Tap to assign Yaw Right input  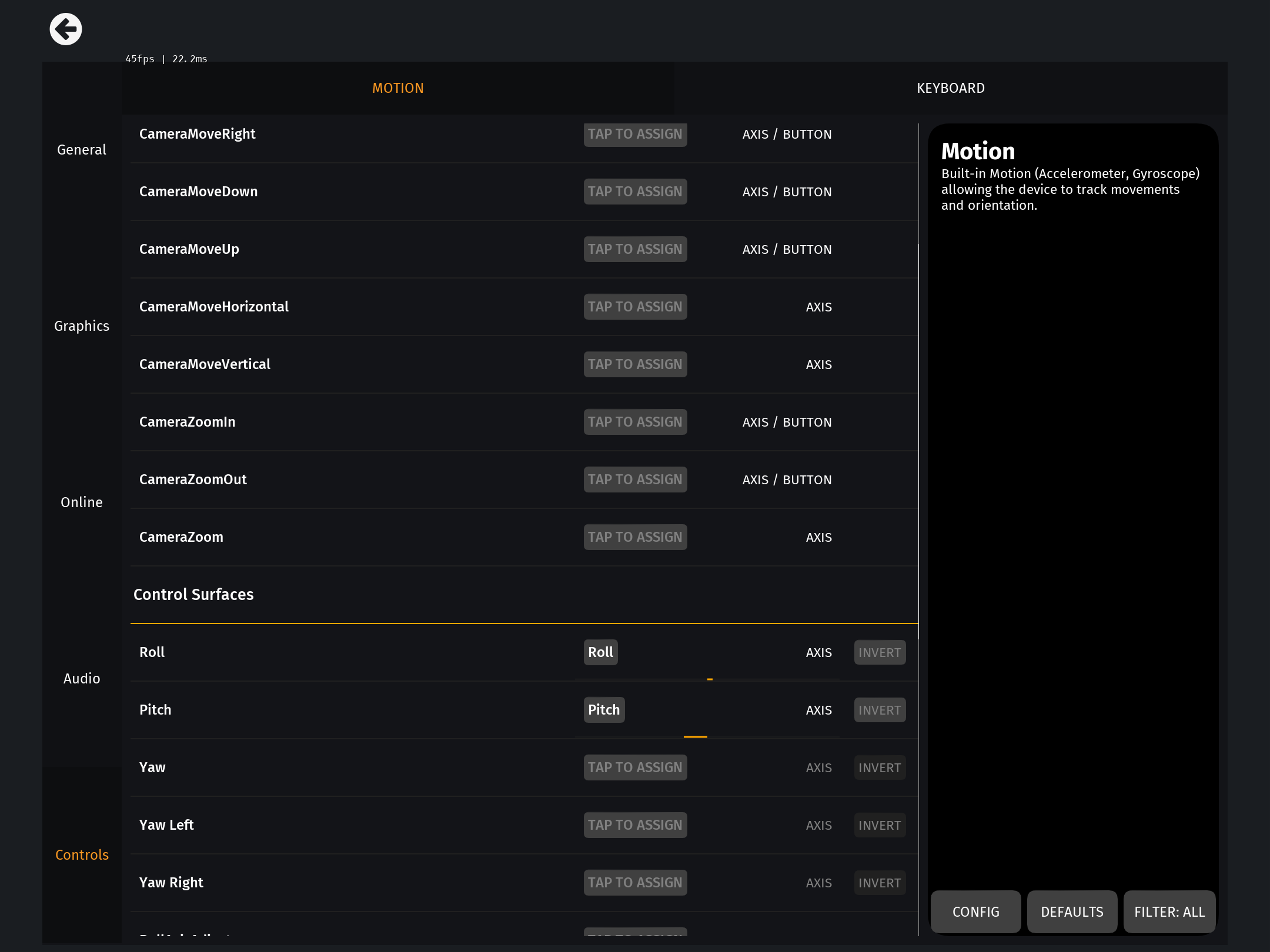(x=635, y=883)
